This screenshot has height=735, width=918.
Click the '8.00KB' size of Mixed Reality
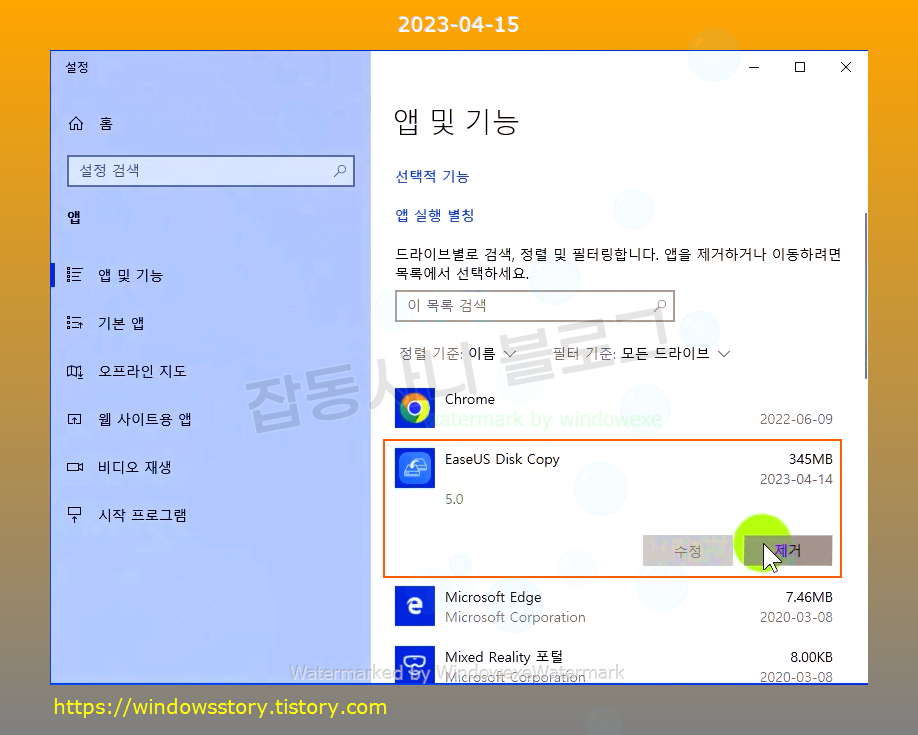point(811,657)
